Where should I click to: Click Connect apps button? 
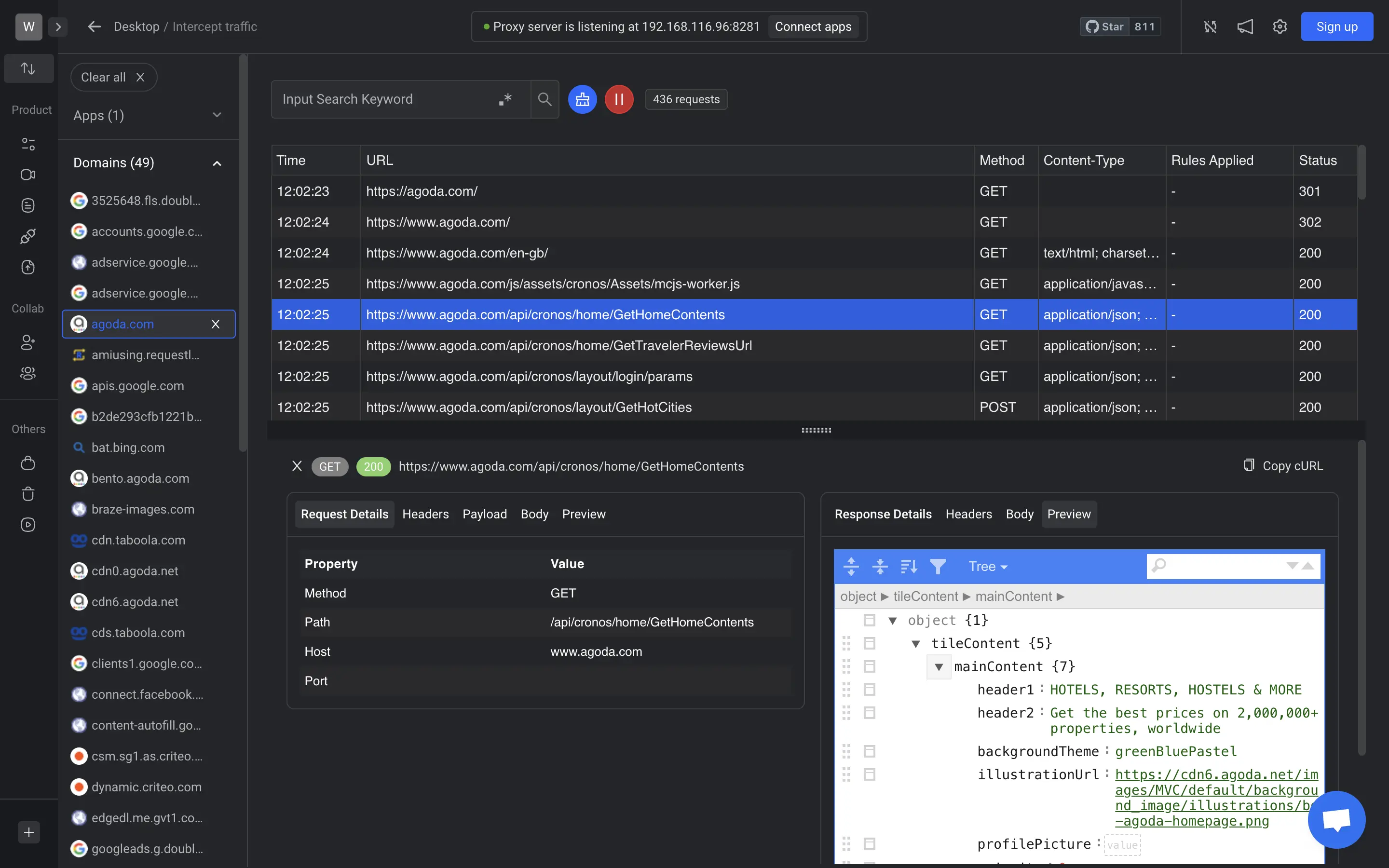pyautogui.click(x=813, y=27)
